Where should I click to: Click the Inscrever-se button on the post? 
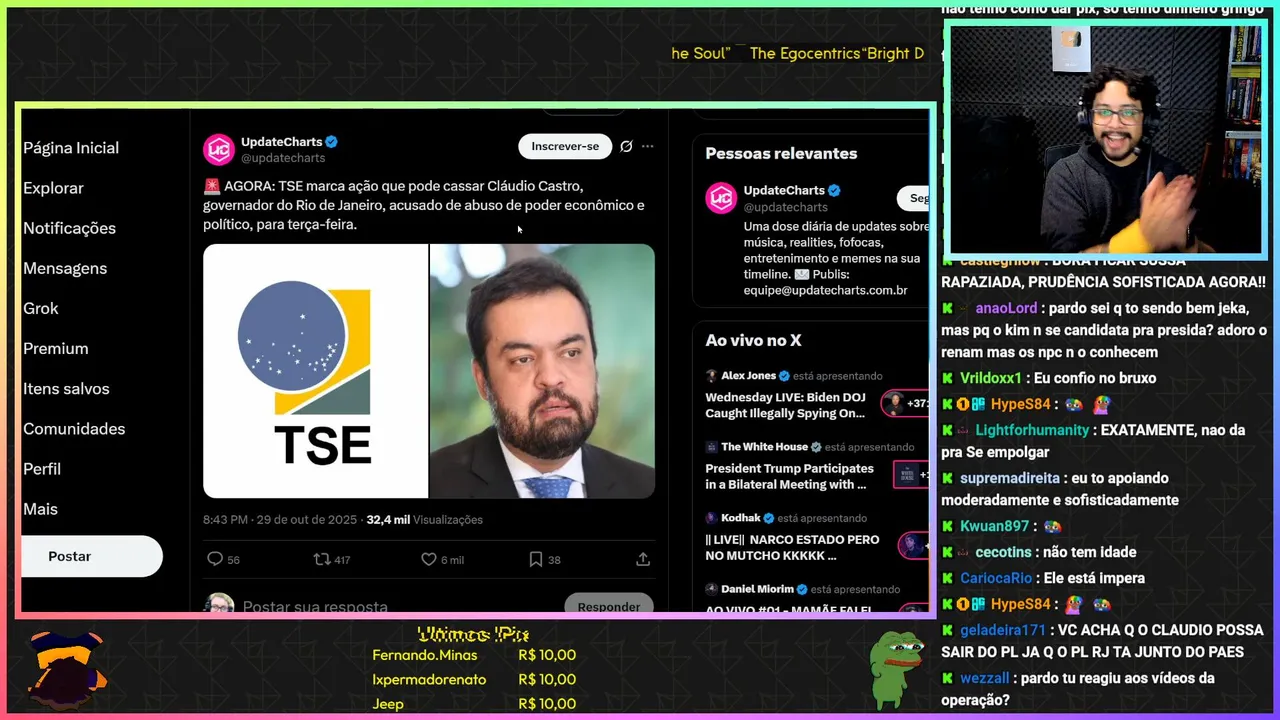[565, 146]
